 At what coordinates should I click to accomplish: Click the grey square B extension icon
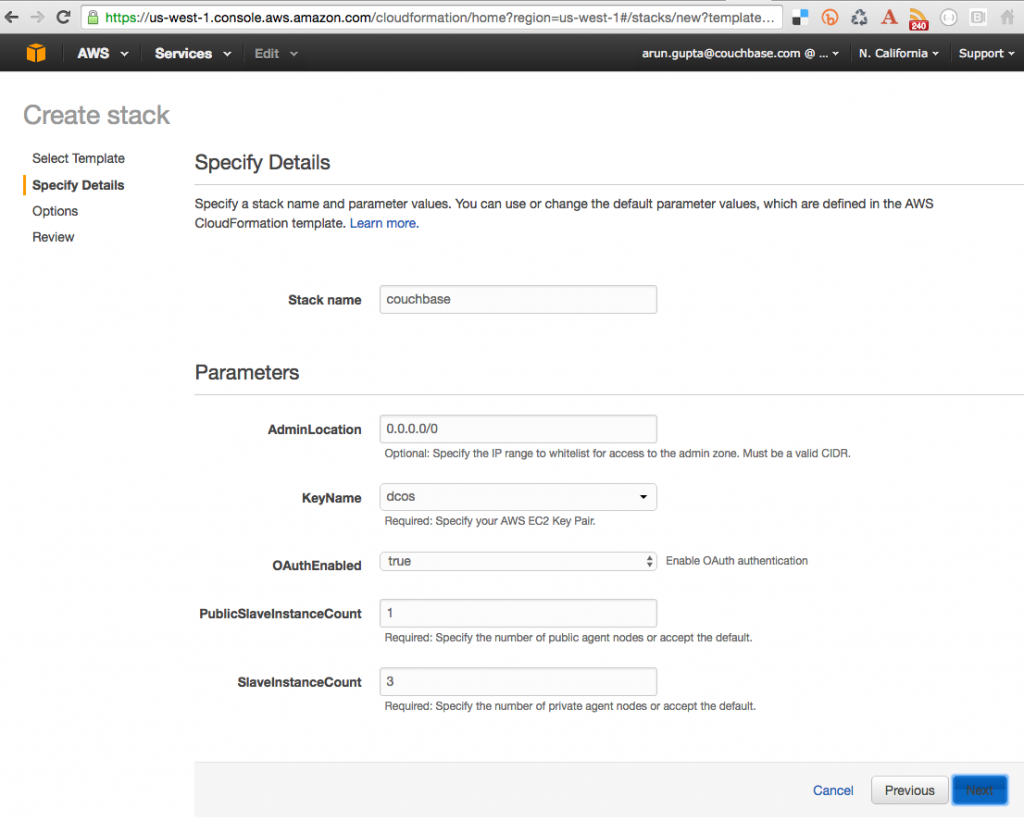click(x=978, y=18)
